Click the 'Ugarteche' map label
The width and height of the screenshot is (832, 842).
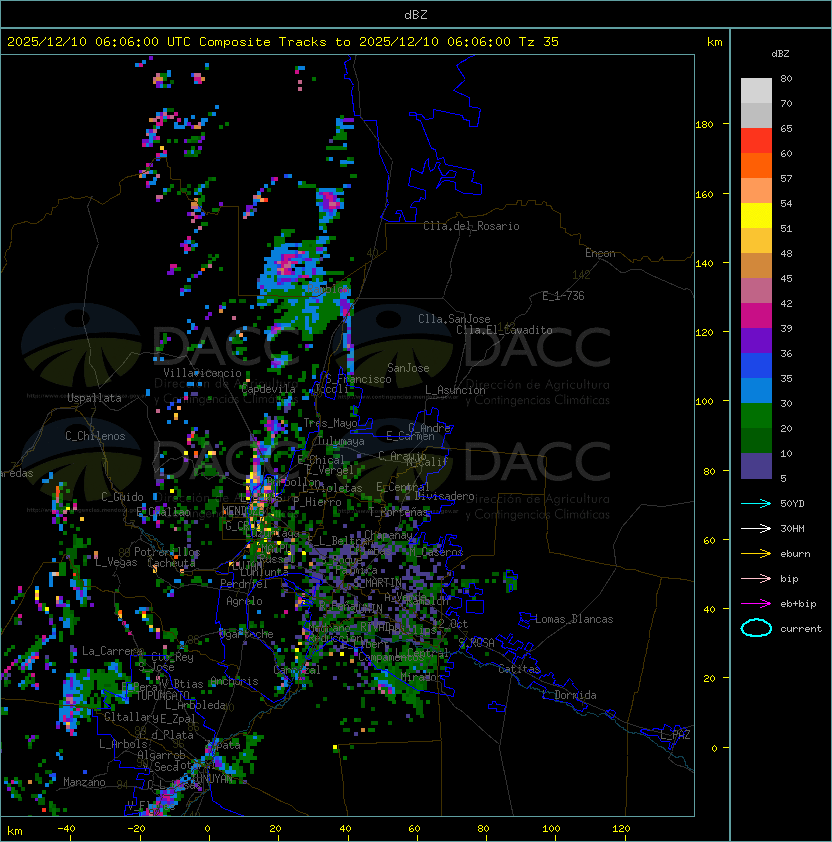point(247,634)
